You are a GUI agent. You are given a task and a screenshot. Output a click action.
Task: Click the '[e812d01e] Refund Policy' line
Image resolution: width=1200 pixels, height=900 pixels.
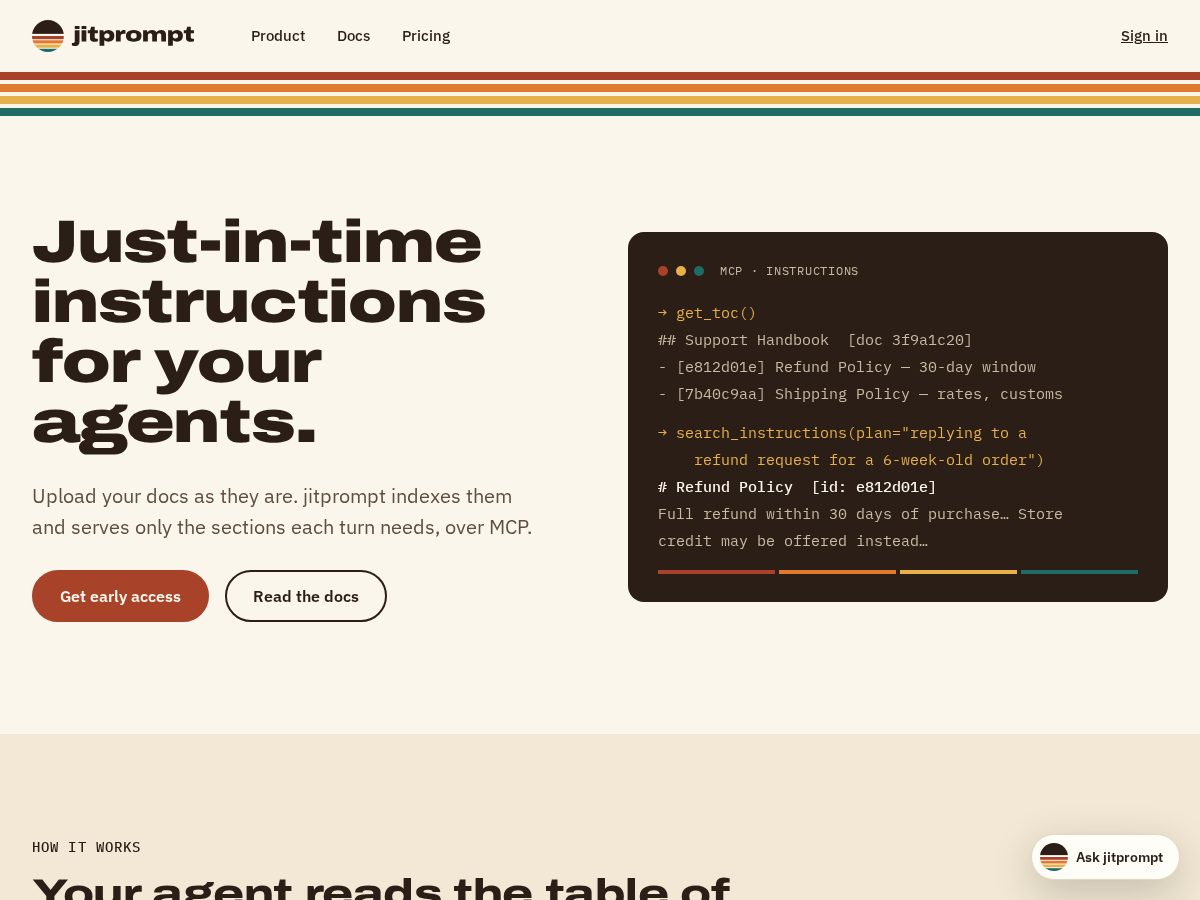tap(847, 367)
